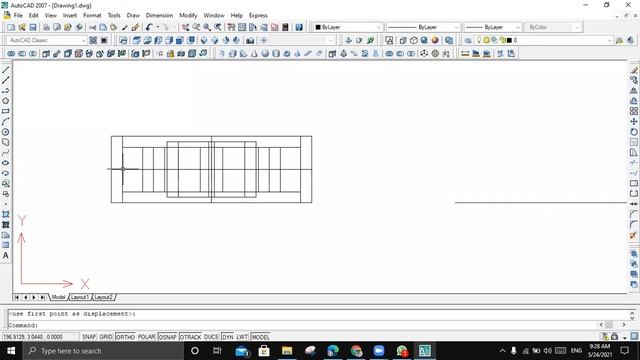Select the Polygon tool
This screenshot has width=640, height=360.
[x=6, y=101]
